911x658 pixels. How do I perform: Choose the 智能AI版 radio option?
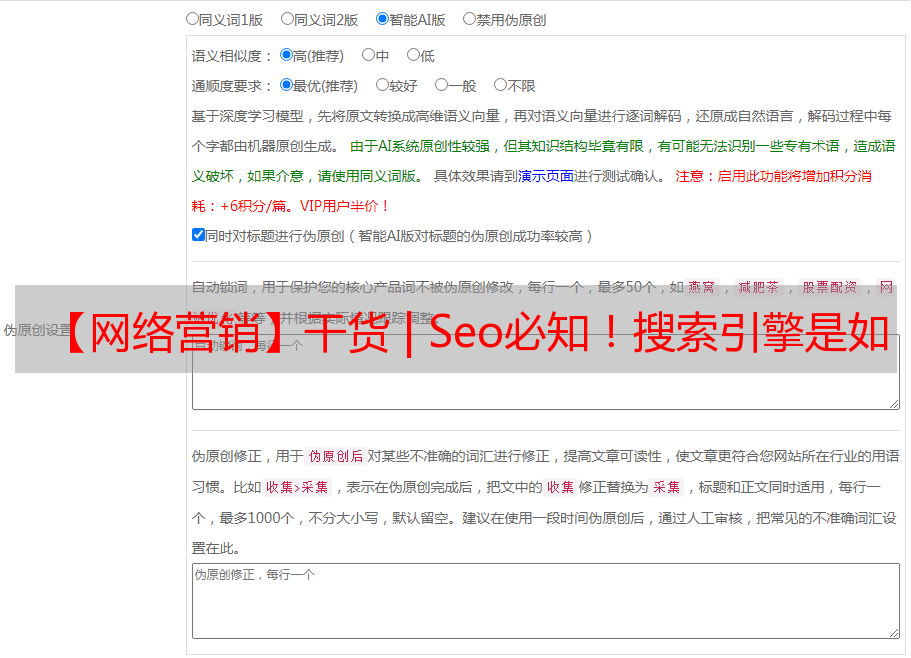(382, 19)
